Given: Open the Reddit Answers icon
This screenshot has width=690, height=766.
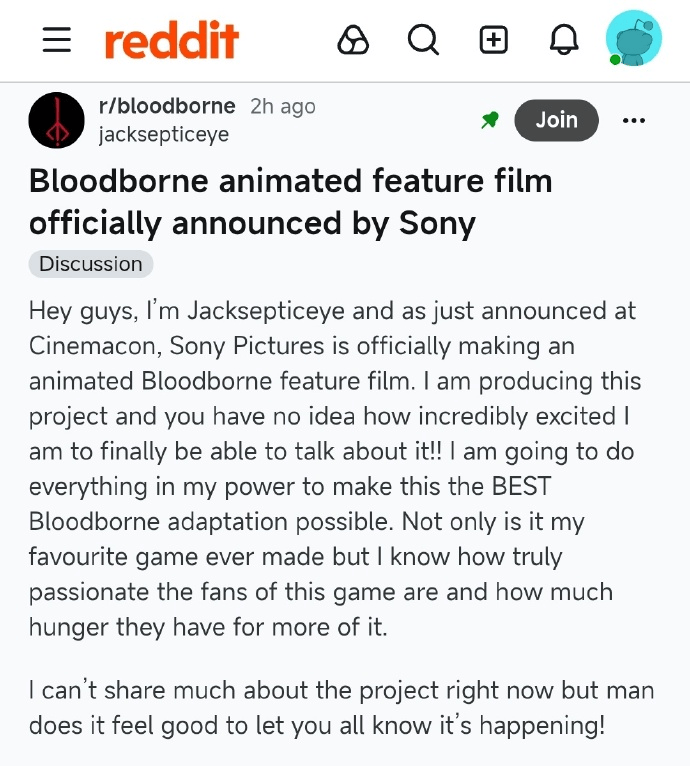Looking at the screenshot, I should [x=353, y=40].
